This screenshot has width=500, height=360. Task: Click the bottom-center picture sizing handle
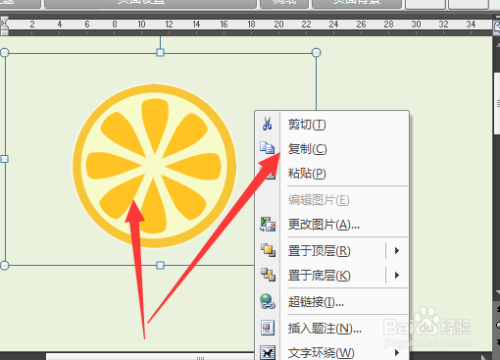point(160,265)
